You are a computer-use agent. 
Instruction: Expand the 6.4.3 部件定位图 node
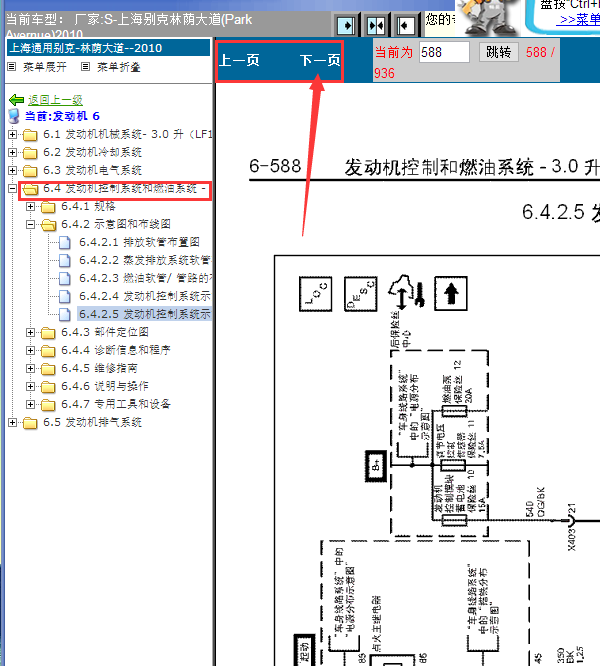point(30,332)
